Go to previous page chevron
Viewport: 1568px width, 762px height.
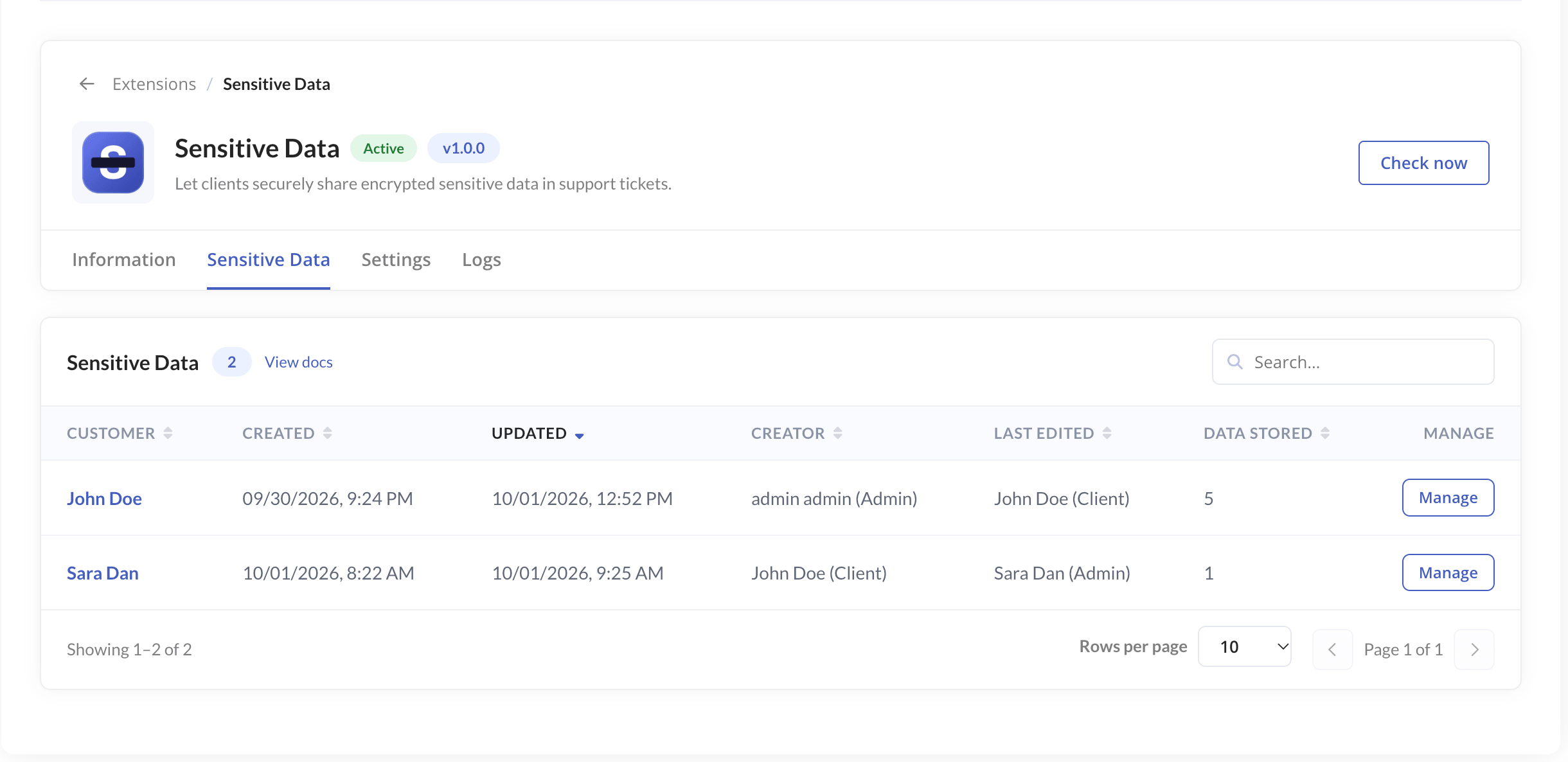(1333, 650)
